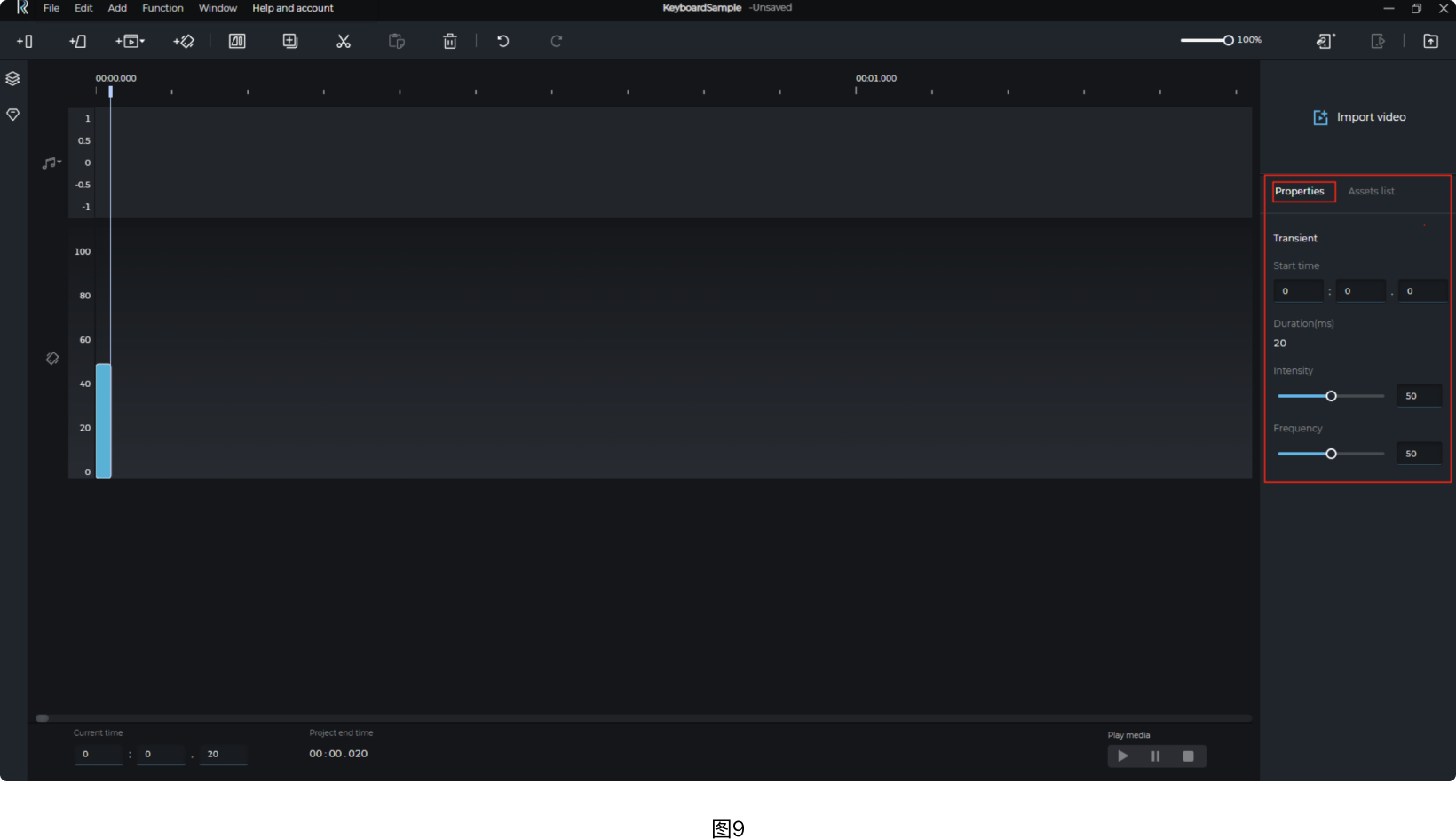
Task: Add a new continuous event
Action: pyautogui.click(x=78, y=41)
